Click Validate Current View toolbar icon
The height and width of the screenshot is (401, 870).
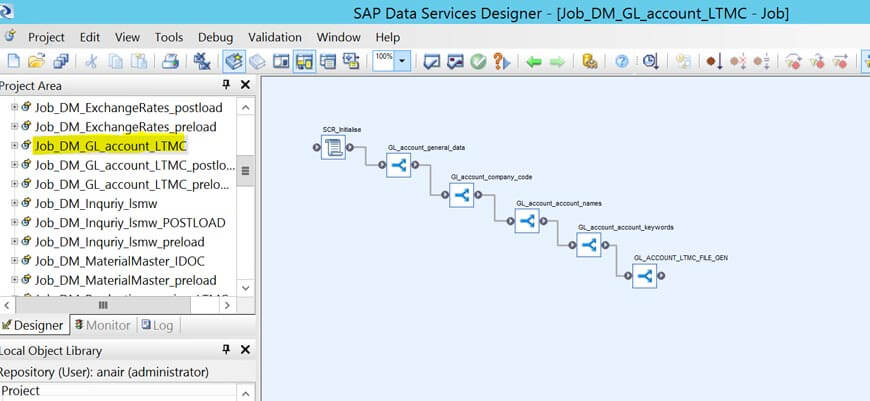(x=431, y=62)
